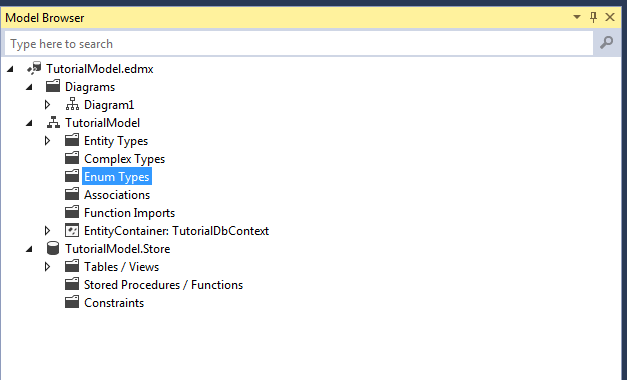Select the TutorialModel.Store label
The height and width of the screenshot is (380, 627).
tap(118, 249)
